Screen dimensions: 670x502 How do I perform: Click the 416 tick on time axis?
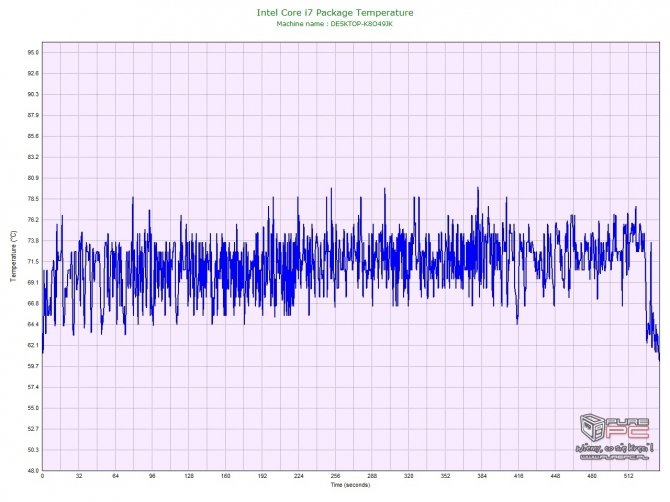(519, 476)
